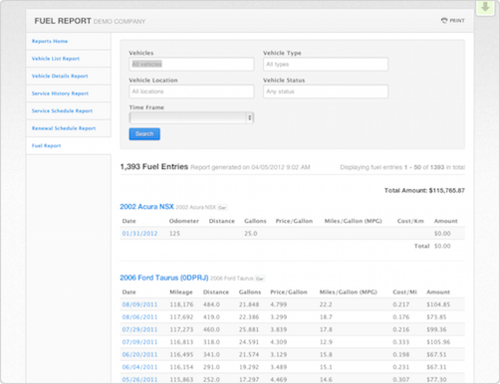Click the Vehicle Type field

(x=326, y=64)
